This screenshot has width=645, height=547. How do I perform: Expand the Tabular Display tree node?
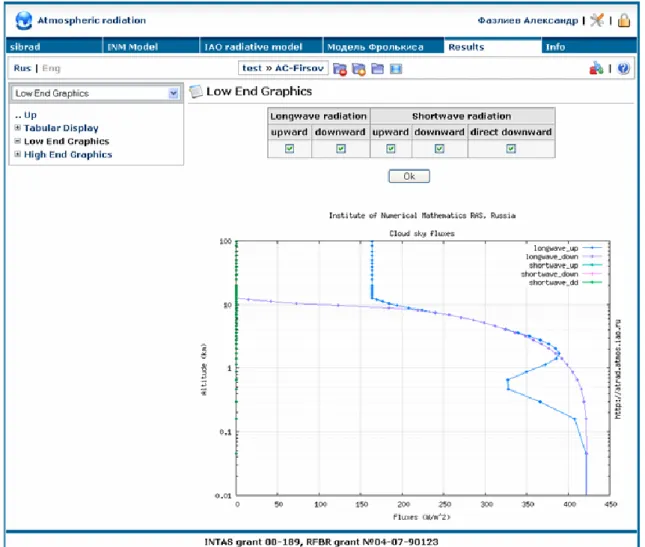pyautogui.click(x=18, y=128)
